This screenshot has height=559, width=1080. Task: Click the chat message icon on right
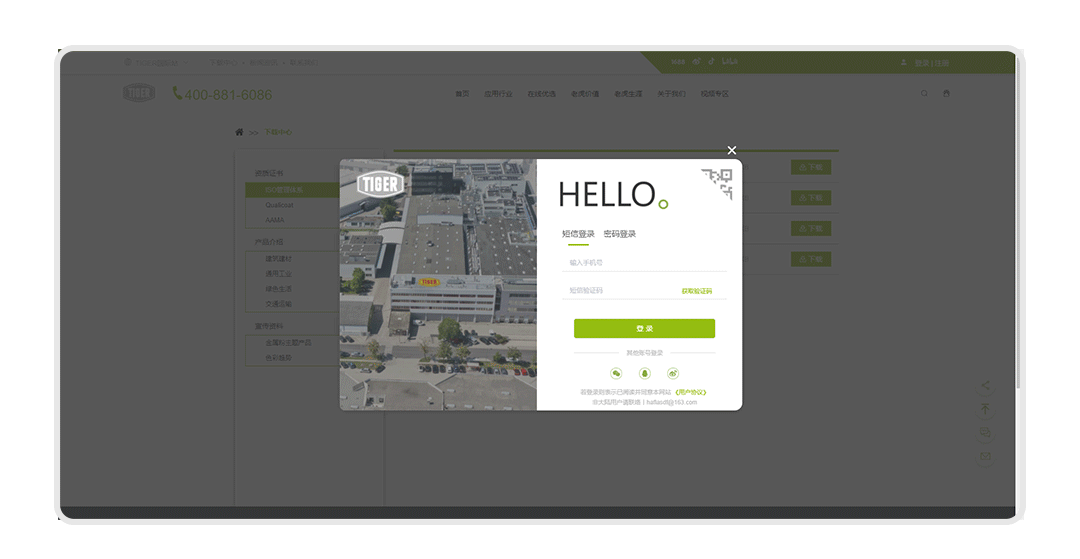click(985, 432)
